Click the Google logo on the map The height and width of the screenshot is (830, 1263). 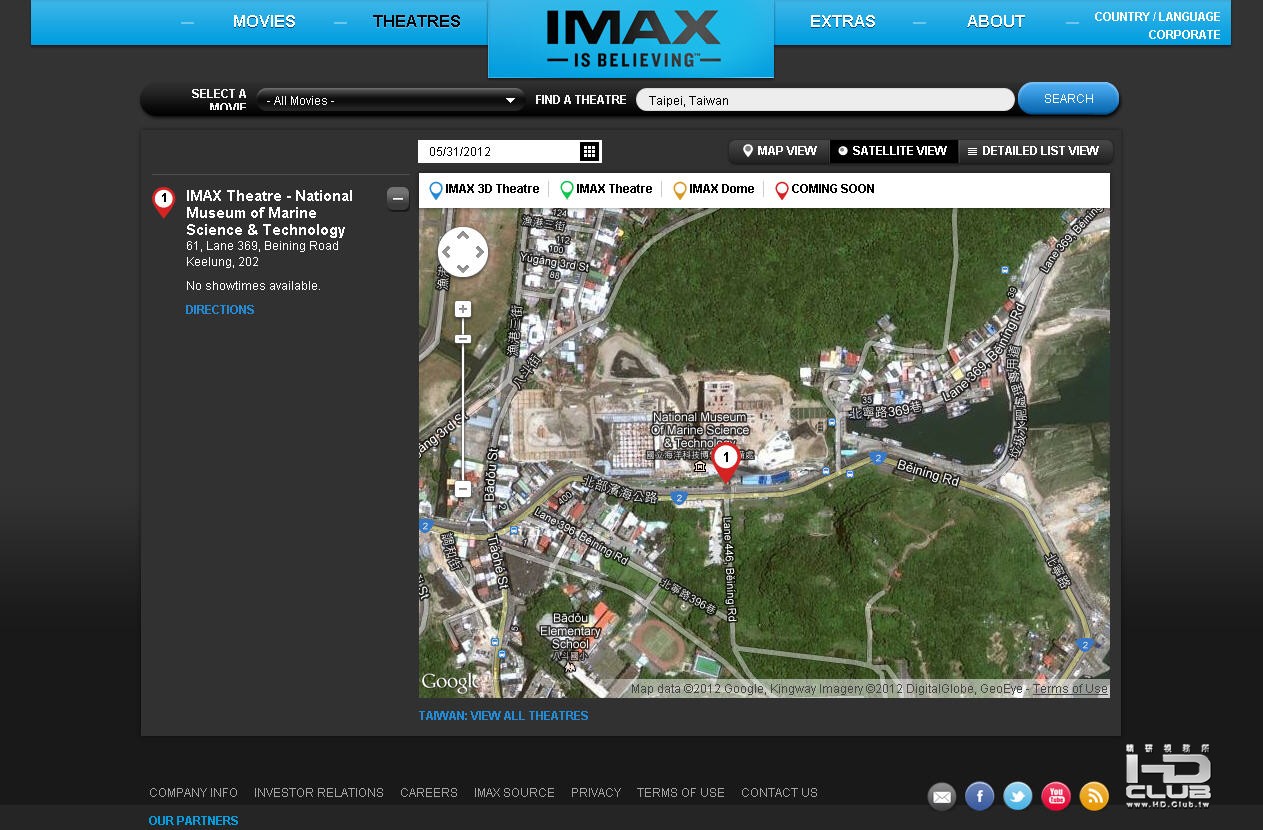[x=450, y=682]
